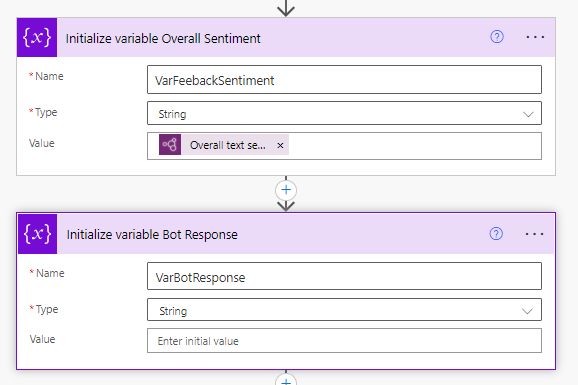Open ellipsis menu on Overall Sentiment action
This screenshot has height=385, width=578.
[x=535, y=37]
